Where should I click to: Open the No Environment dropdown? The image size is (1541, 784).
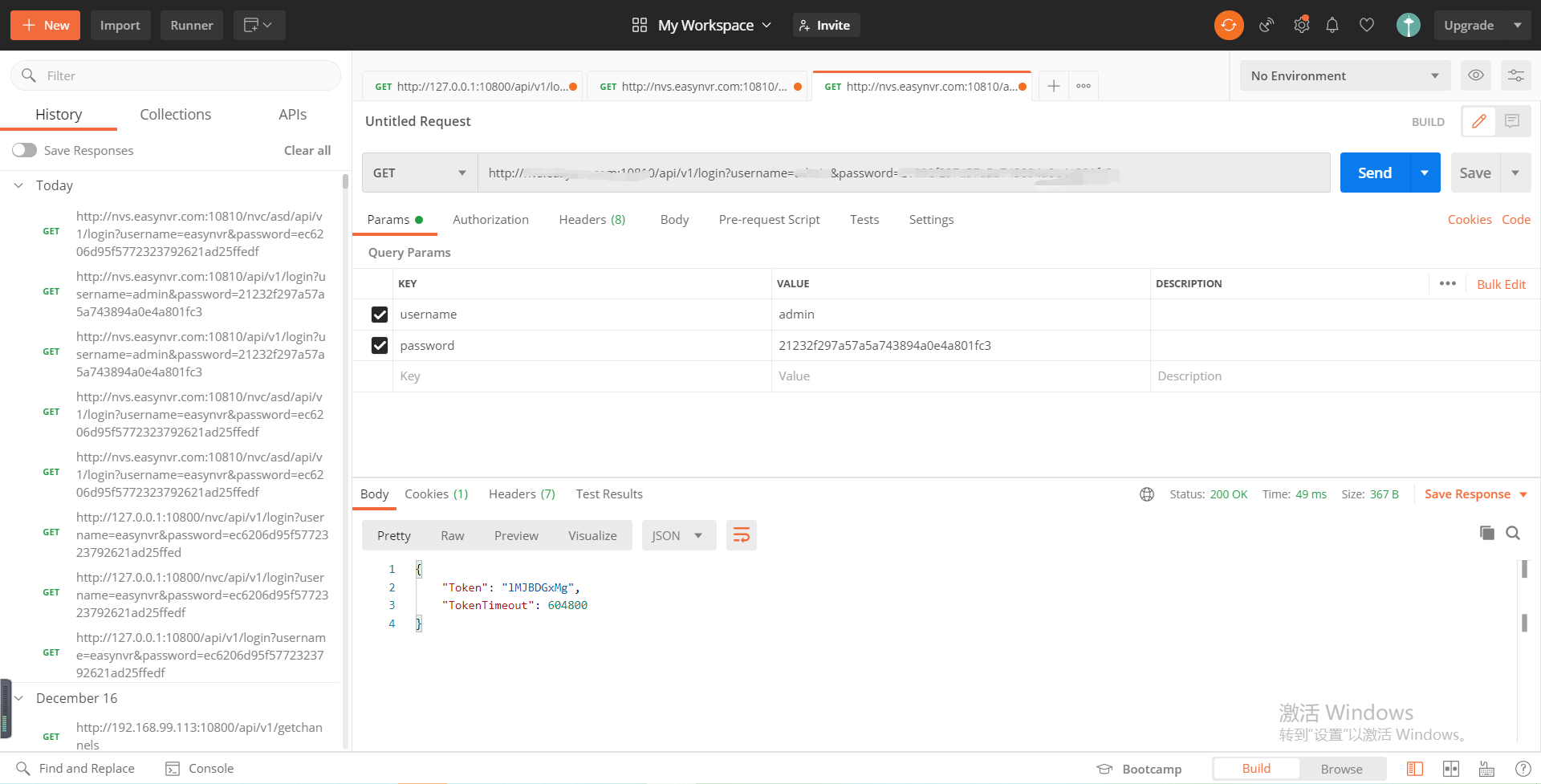(1345, 75)
